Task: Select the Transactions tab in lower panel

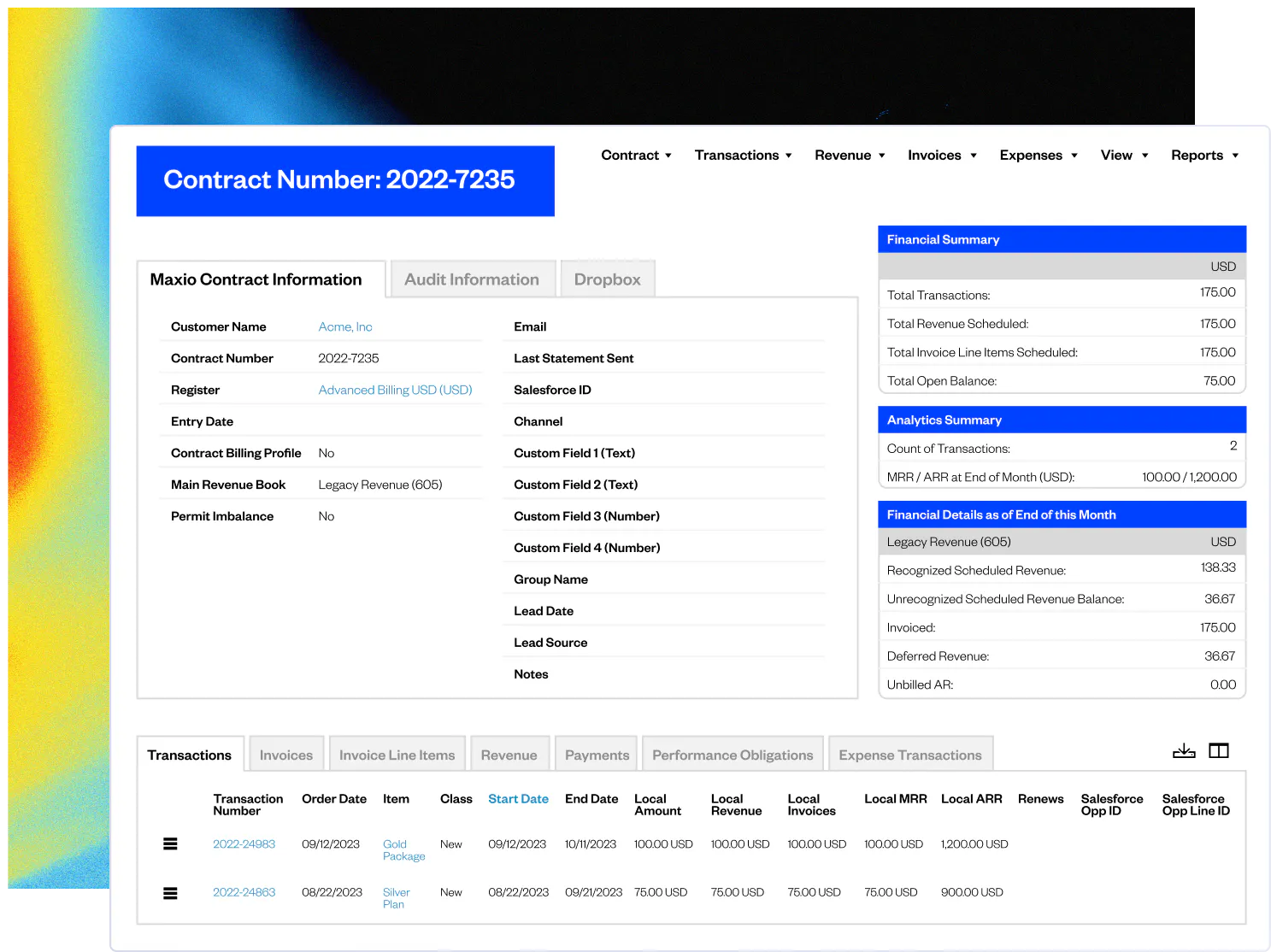Action: pyautogui.click(x=190, y=755)
